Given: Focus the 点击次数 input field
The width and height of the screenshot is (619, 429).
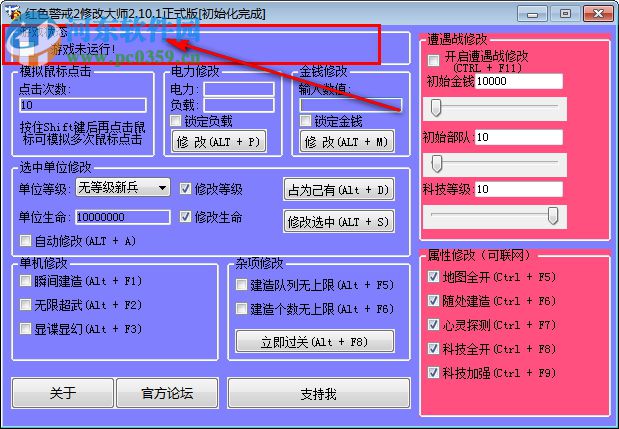Looking at the screenshot, I should (x=83, y=105).
